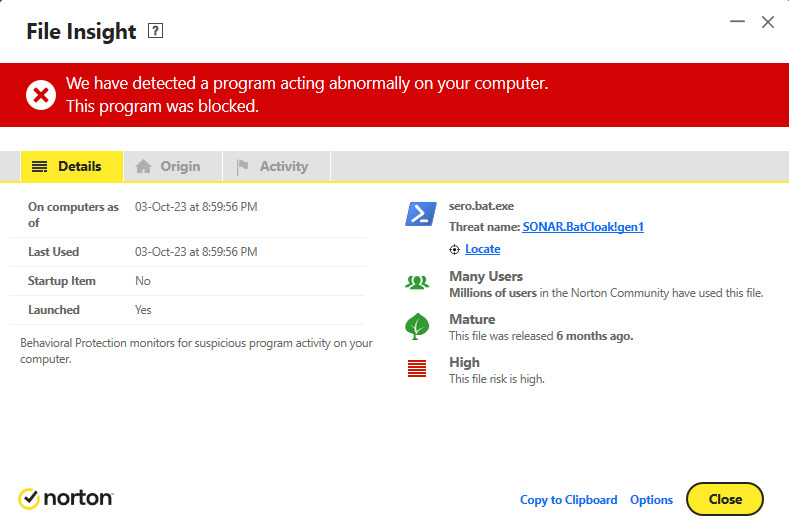Click the File Insight title text
Screen dimensions: 789x523
[x=81, y=31]
